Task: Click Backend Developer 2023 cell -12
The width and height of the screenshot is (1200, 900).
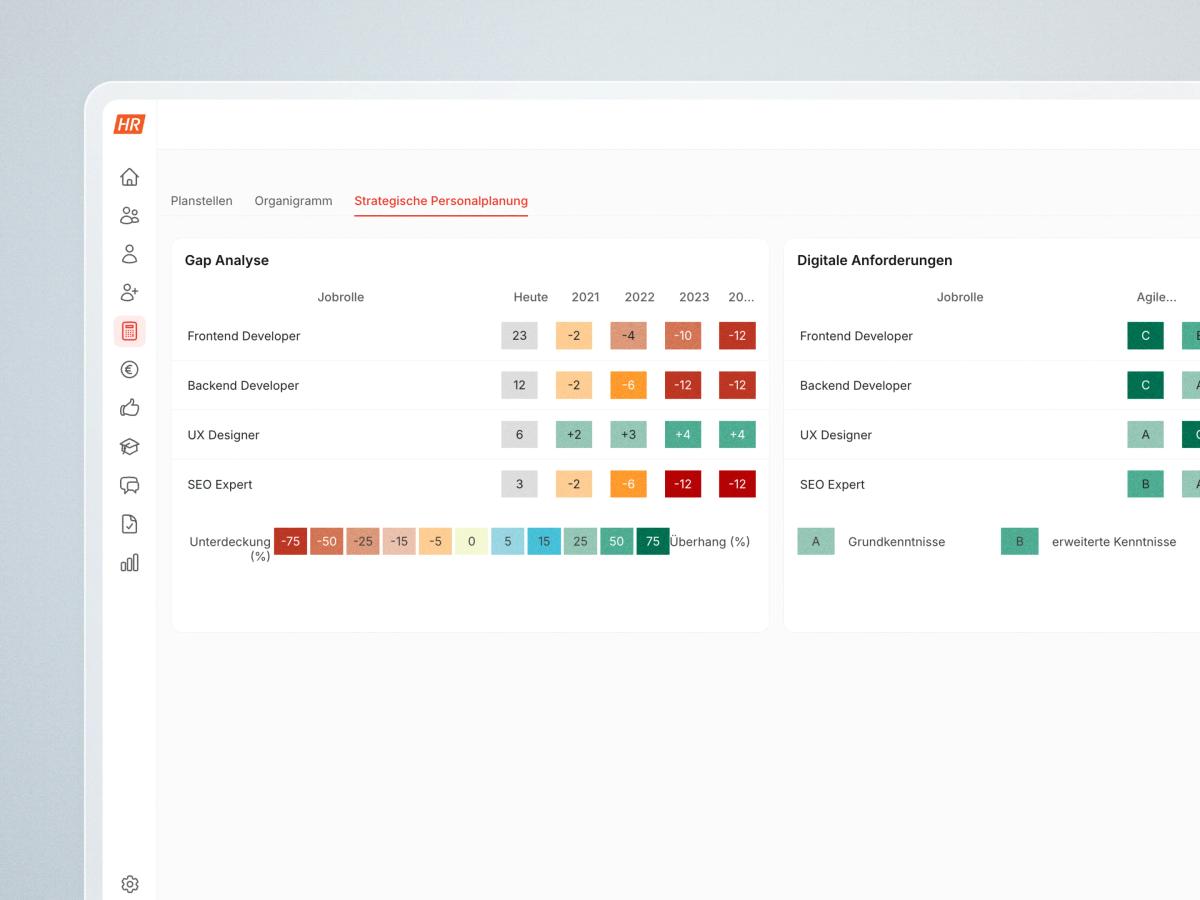Action: [683, 385]
